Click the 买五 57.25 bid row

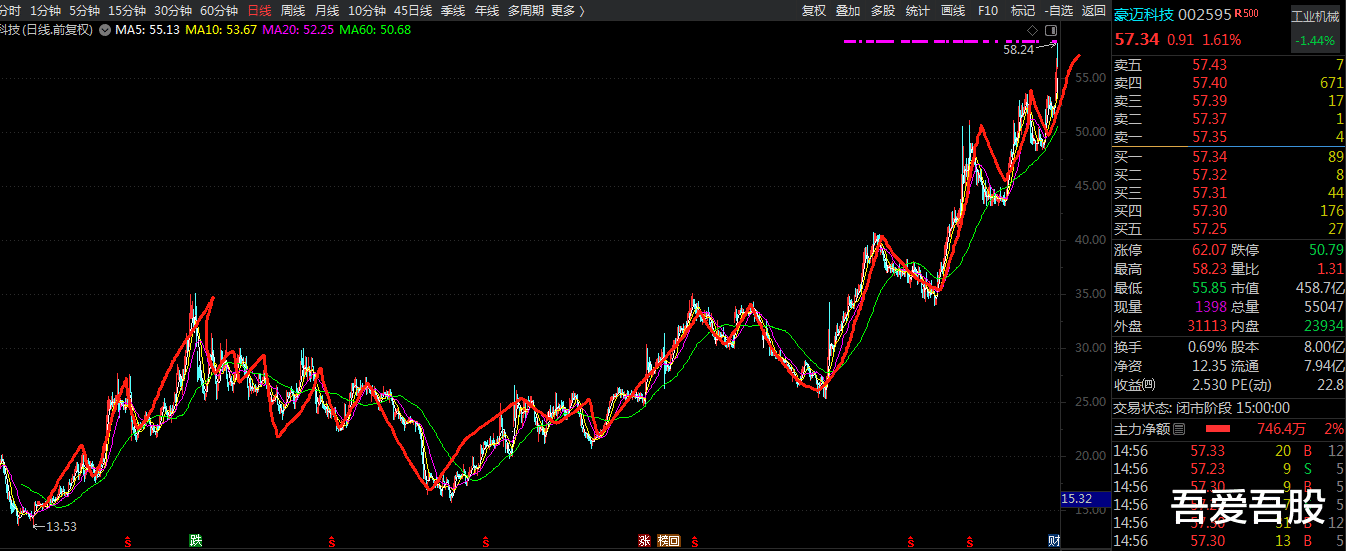point(1229,229)
